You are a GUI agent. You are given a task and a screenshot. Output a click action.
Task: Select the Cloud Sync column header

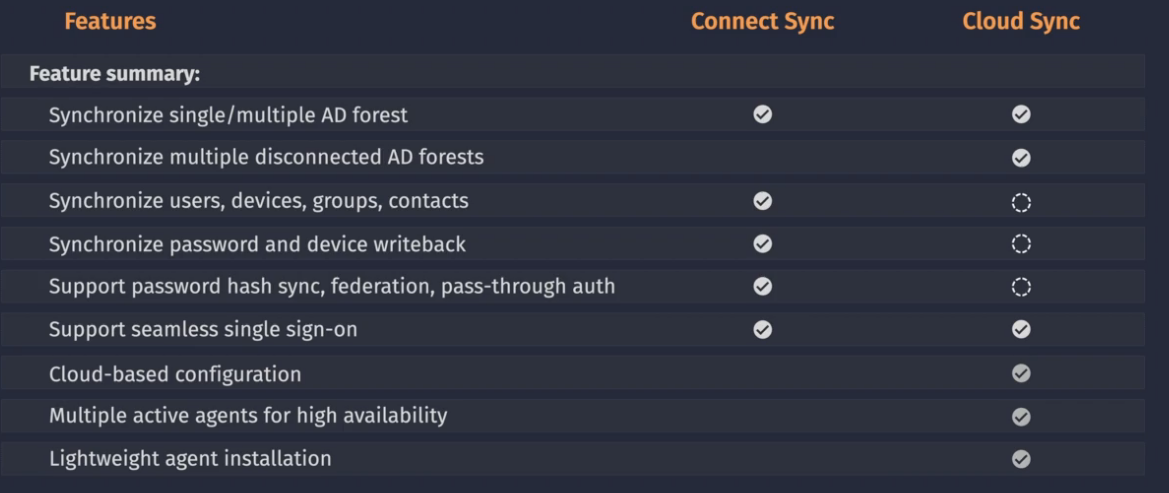pos(1021,22)
